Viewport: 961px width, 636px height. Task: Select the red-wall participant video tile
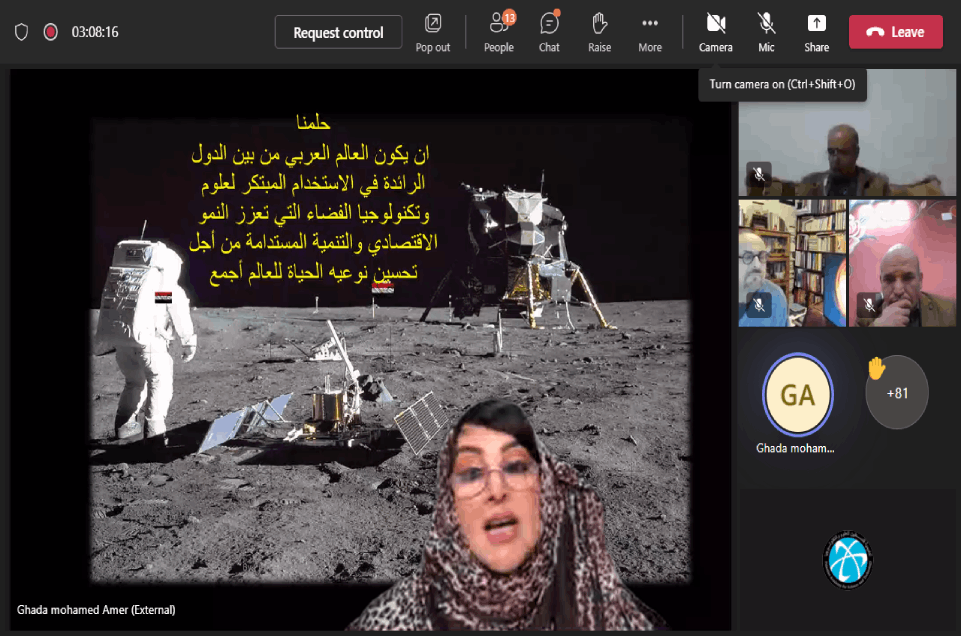(x=902, y=263)
